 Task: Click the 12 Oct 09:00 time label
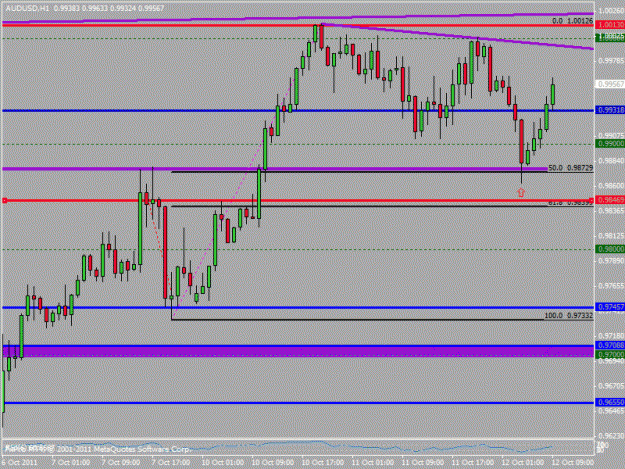pos(573,463)
